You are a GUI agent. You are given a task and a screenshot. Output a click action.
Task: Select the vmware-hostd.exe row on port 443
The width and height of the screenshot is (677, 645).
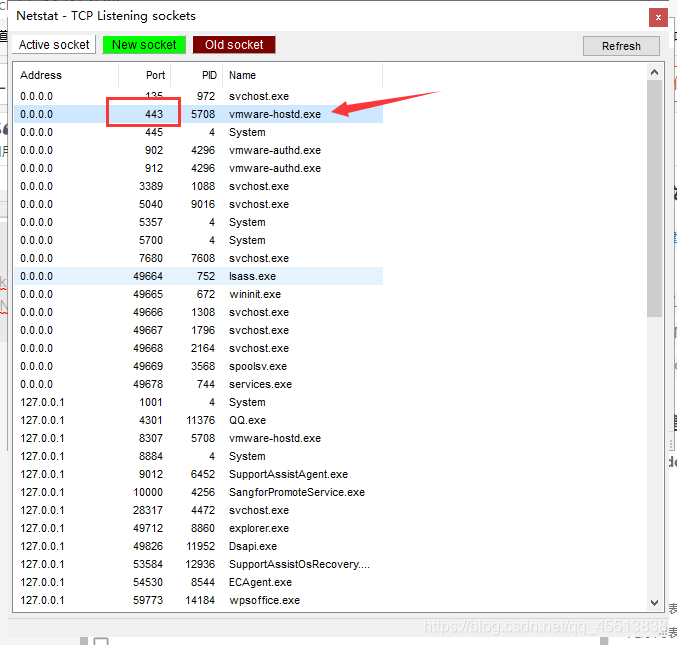coord(199,114)
